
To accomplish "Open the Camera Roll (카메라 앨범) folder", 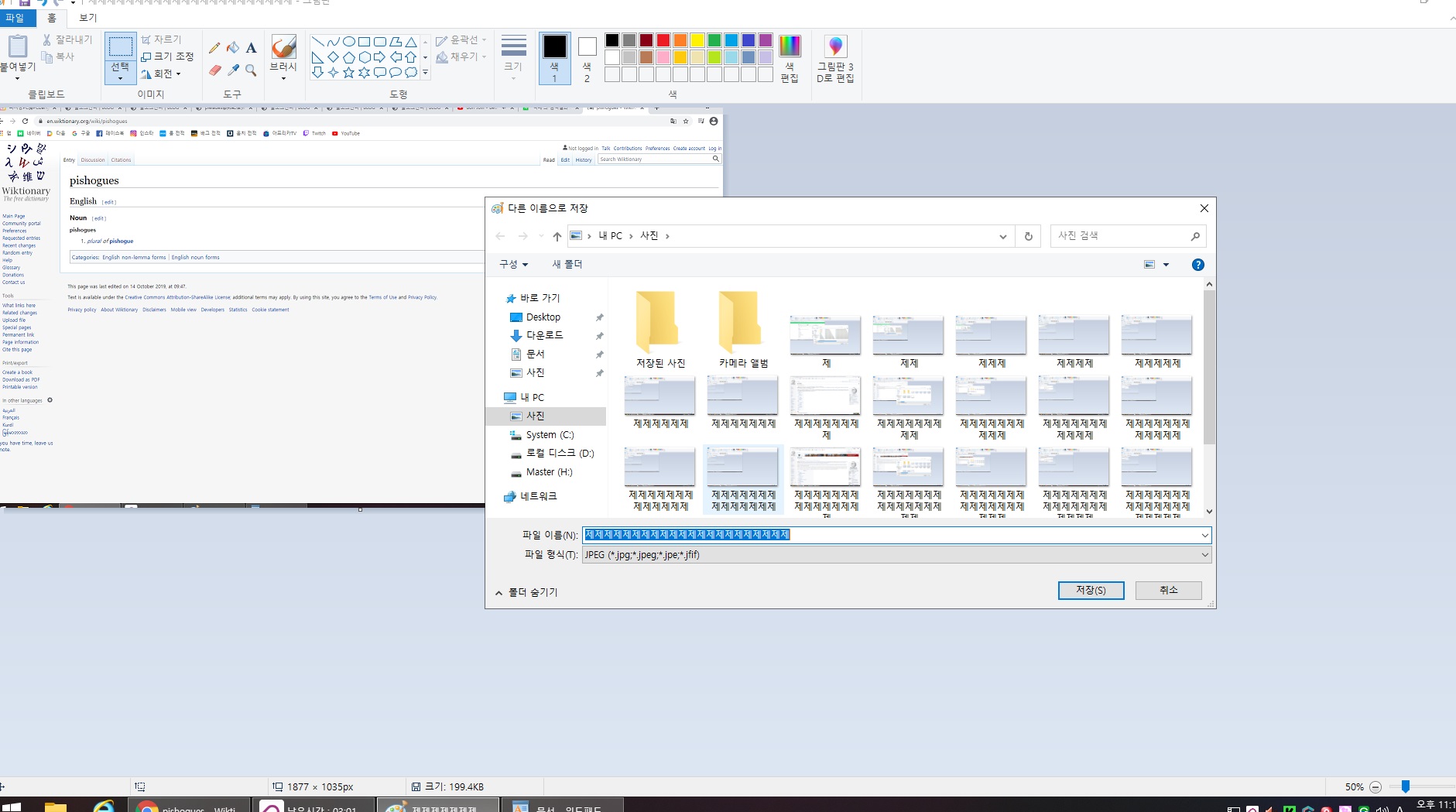I will [743, 330].
